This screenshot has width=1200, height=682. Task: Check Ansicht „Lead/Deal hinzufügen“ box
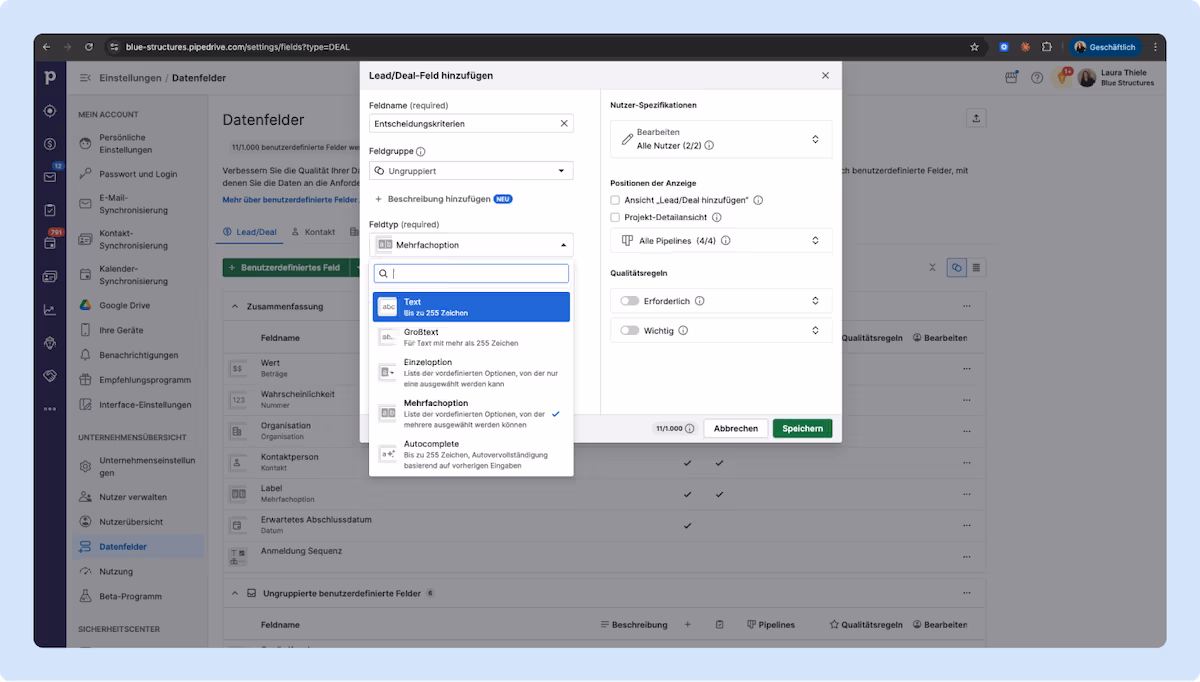tap(615, 200)
